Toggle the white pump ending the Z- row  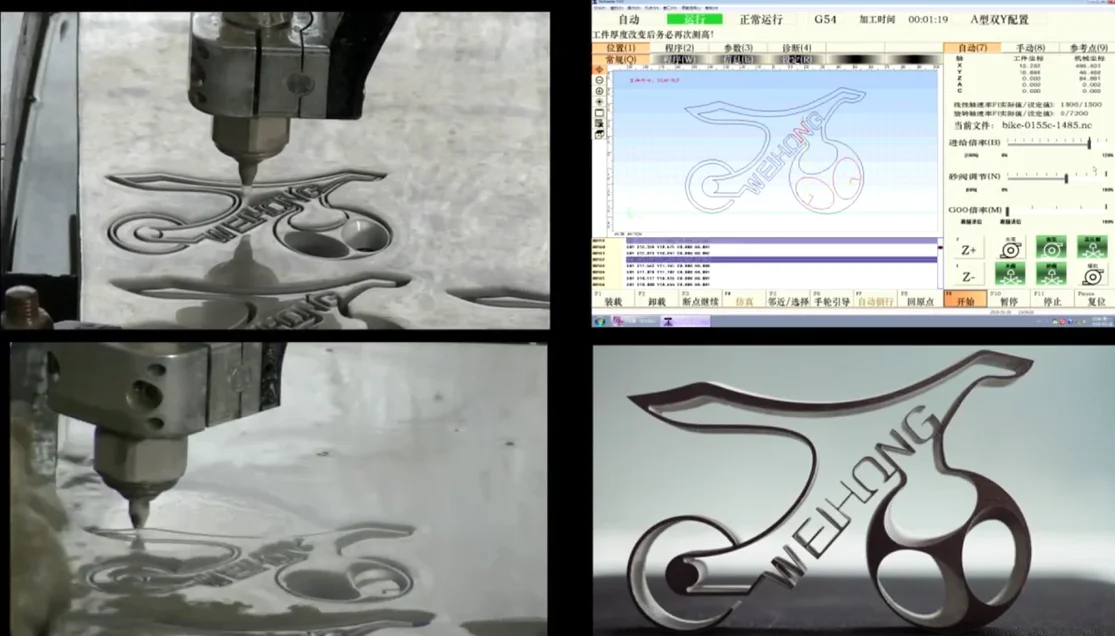[1092, 275]
